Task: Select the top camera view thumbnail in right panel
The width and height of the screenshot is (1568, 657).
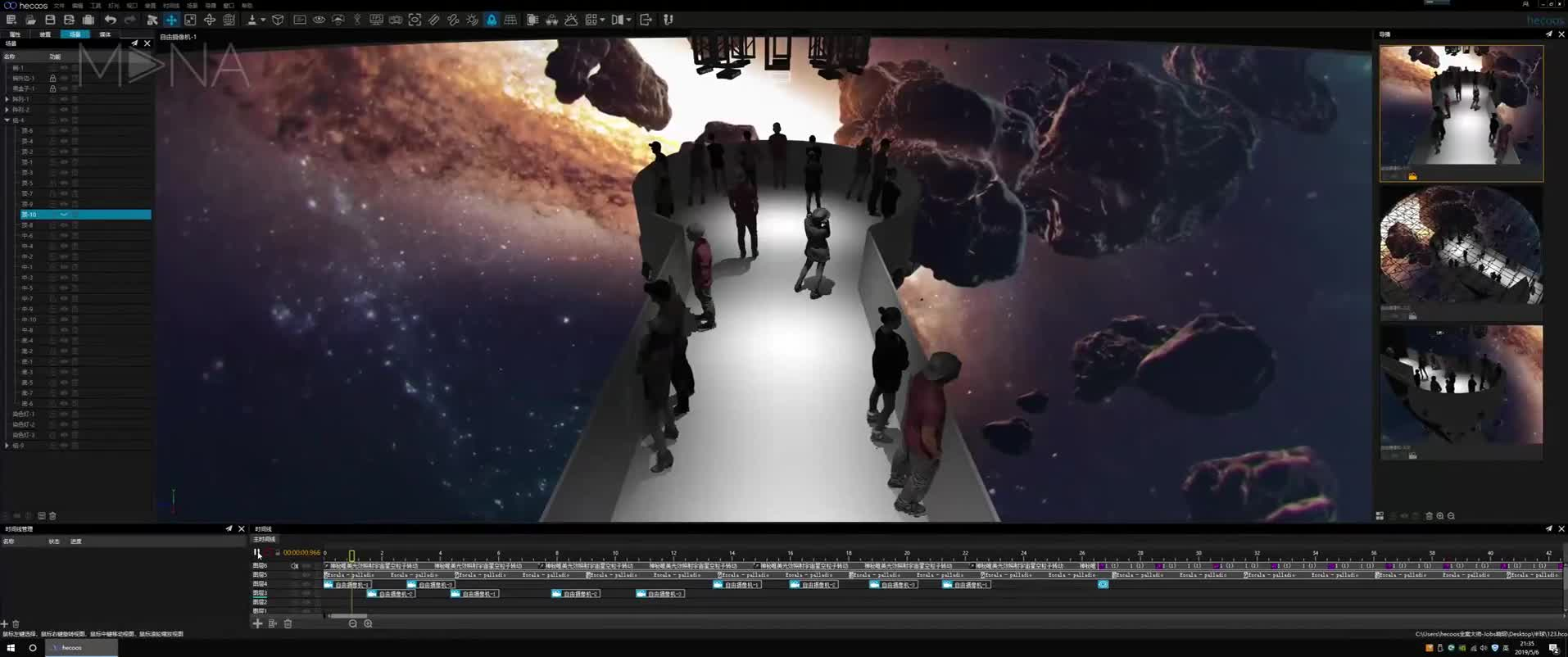Action: [1462, 112]
